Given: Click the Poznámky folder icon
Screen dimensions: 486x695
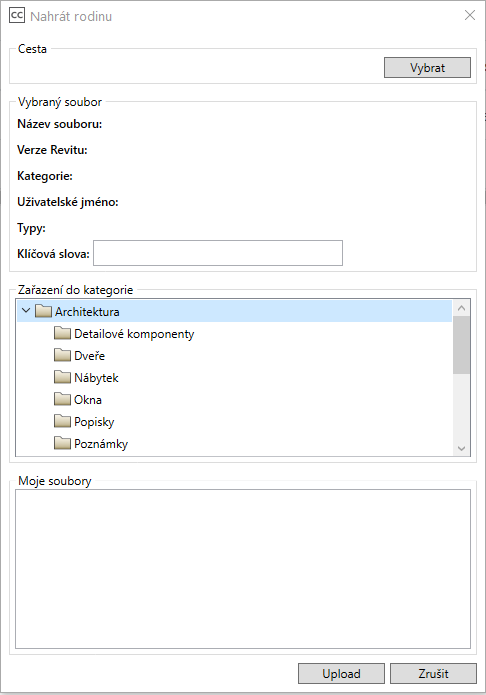Looking at the screenshot, I should [63, 443].
